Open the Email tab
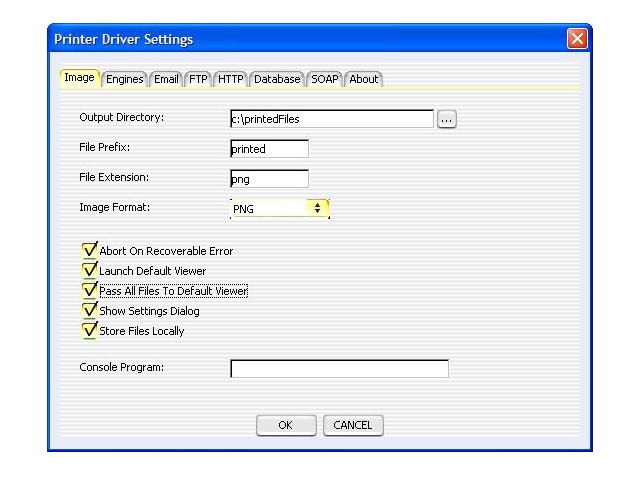 point(166,79)
